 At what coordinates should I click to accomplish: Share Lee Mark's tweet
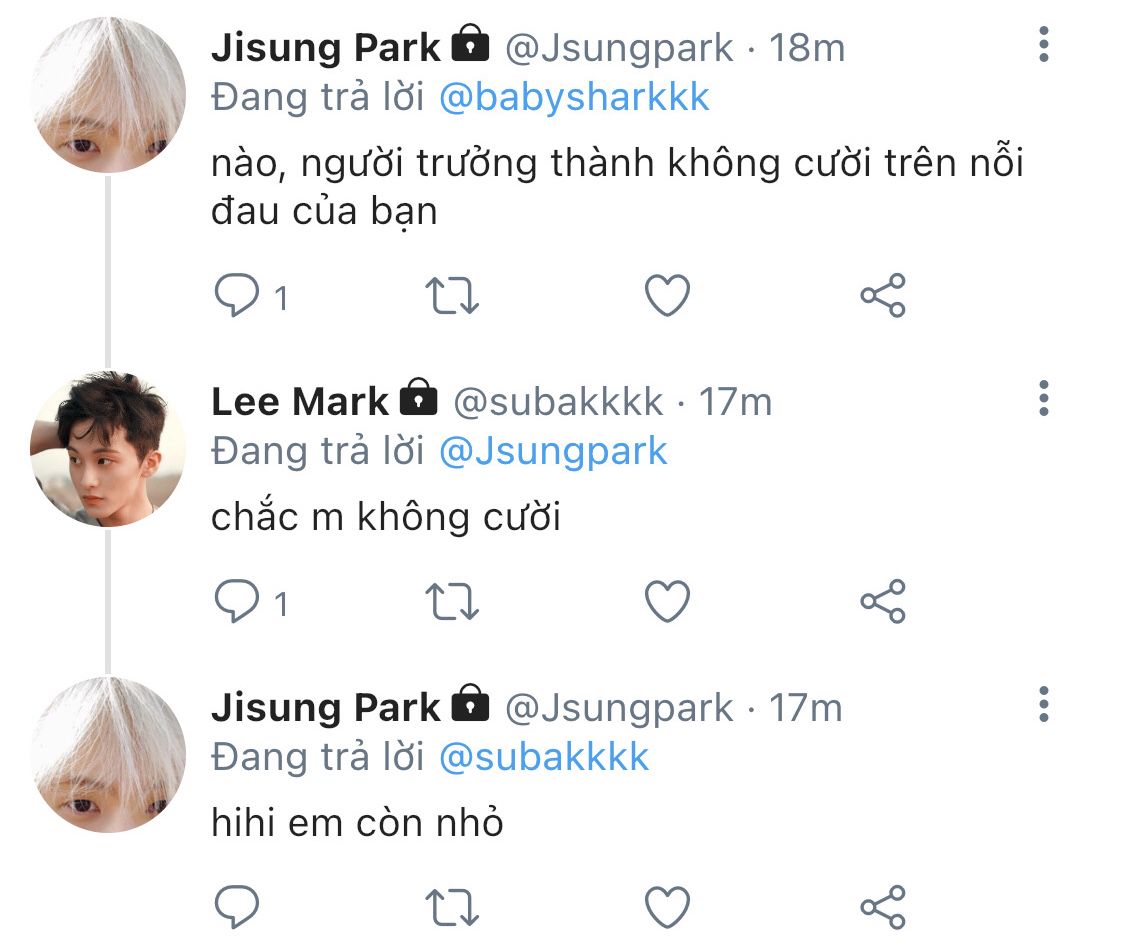[x=882, y=602]
